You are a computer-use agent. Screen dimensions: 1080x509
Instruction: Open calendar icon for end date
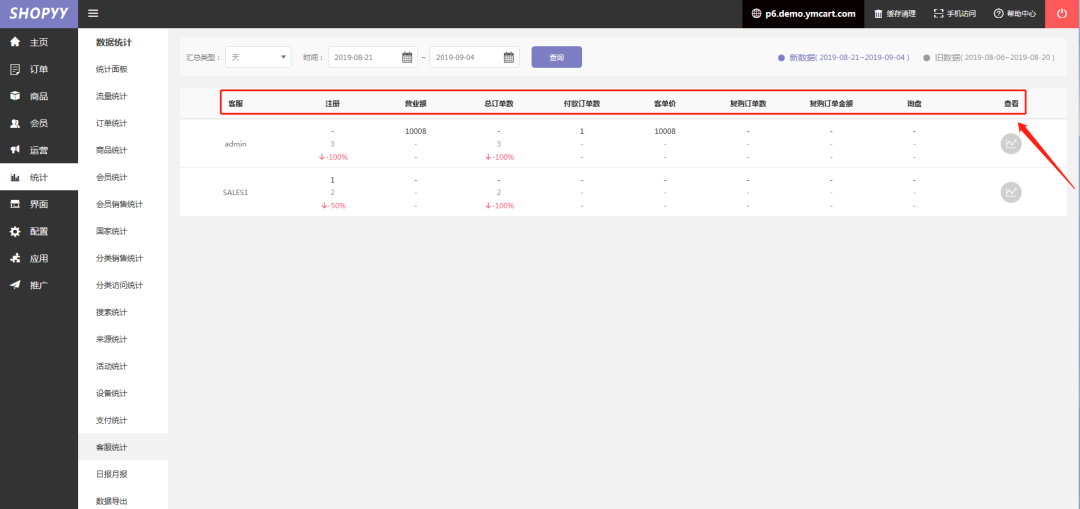[x=509, y=57]
